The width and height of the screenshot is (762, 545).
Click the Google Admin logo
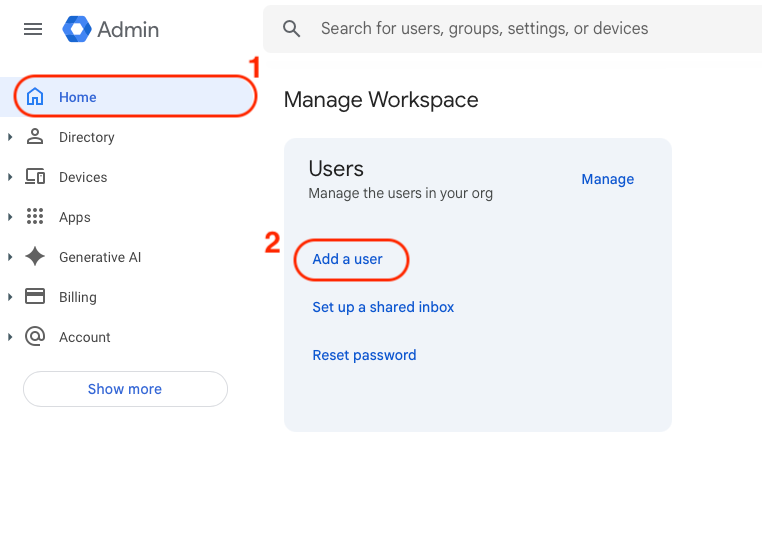77,29
